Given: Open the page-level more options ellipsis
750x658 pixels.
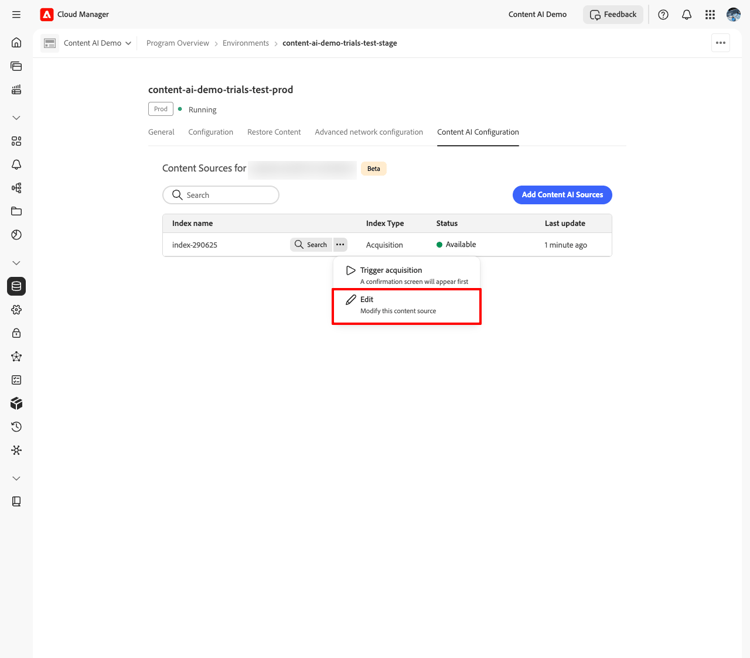Looking at the screenshot, I should [720, 43].
